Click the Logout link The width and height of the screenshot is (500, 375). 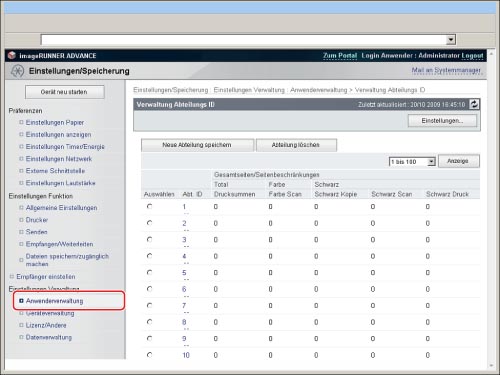pyautogui.click(x=472, y=56)
